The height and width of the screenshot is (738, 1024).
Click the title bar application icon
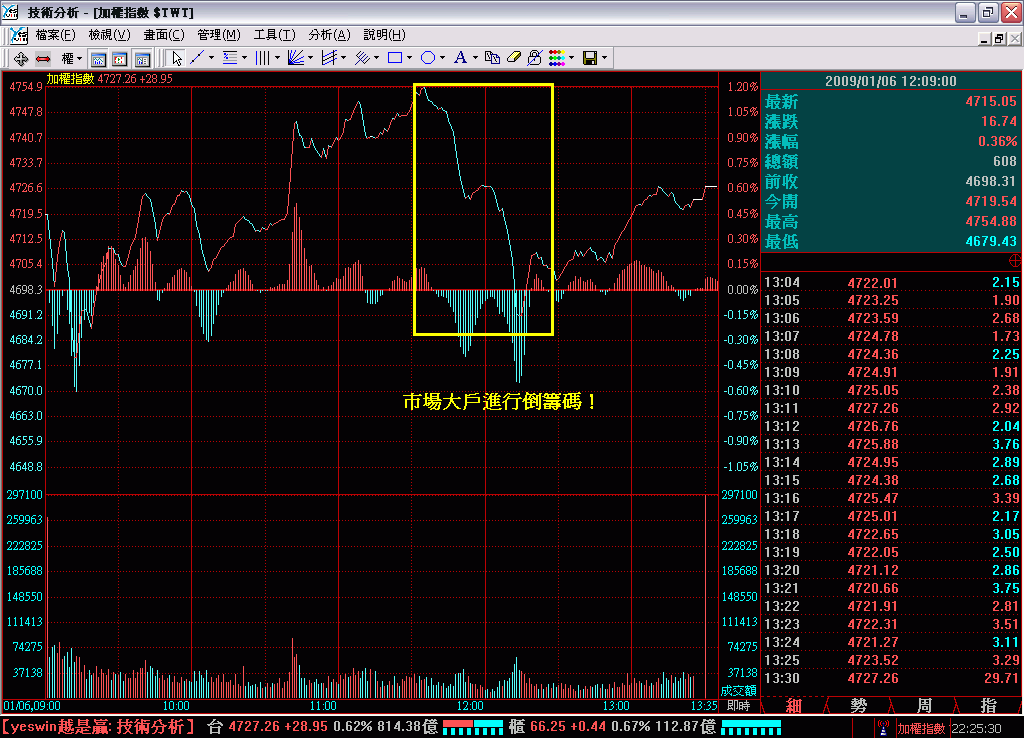coord(10,11)
